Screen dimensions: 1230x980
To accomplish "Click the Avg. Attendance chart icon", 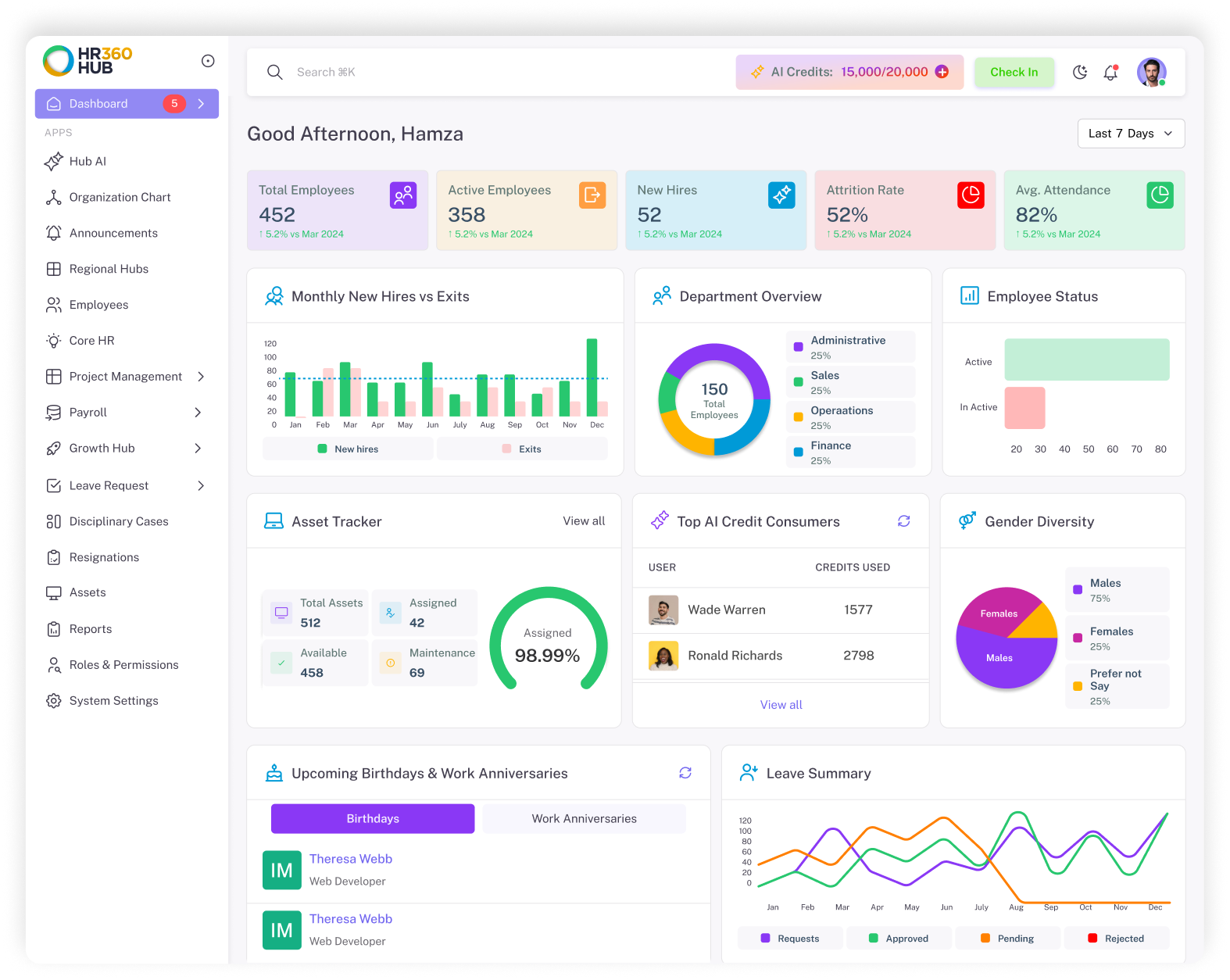I will (1160, 195).
